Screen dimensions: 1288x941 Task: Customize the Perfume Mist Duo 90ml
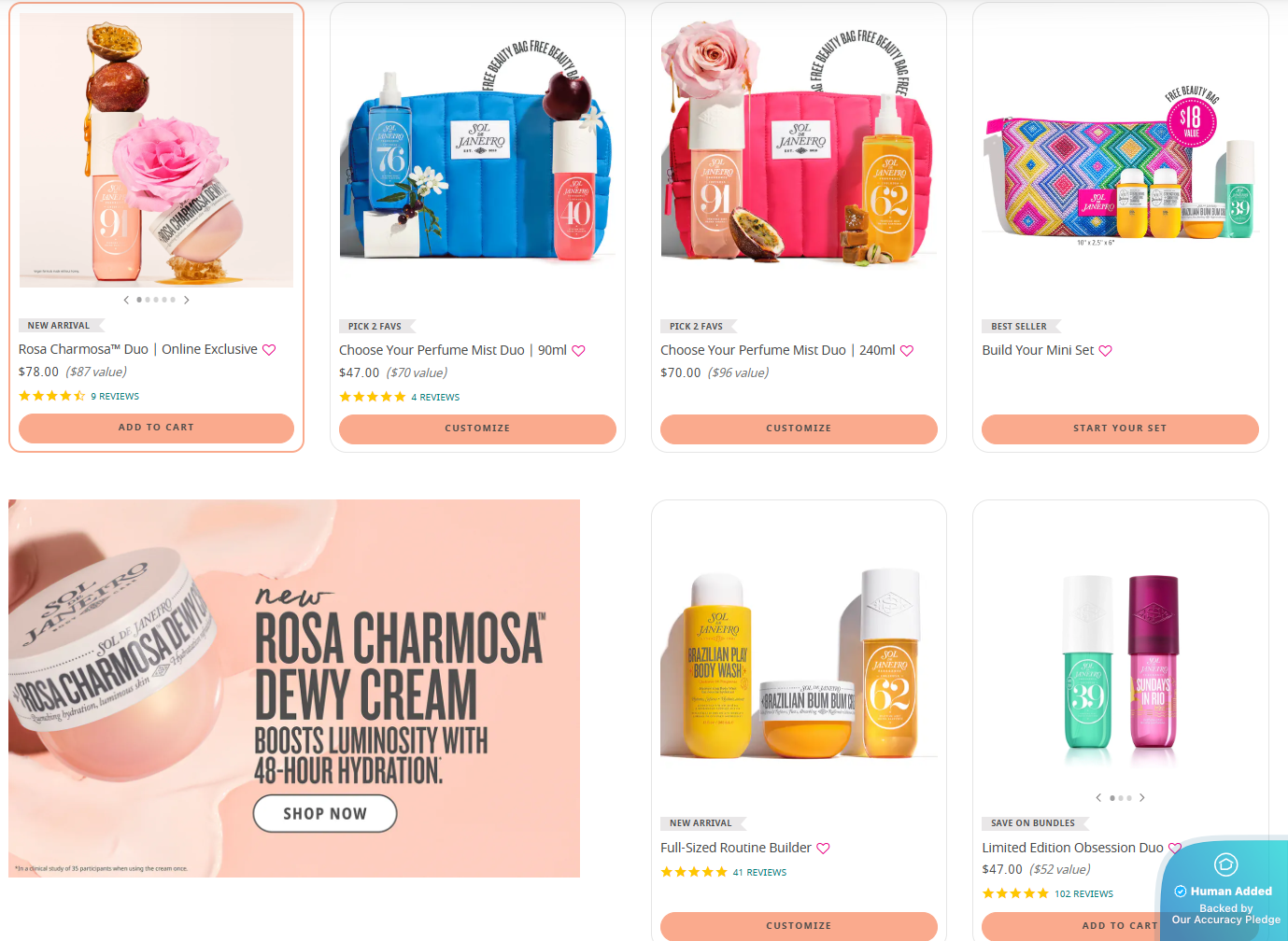click(x=477, y=428)
